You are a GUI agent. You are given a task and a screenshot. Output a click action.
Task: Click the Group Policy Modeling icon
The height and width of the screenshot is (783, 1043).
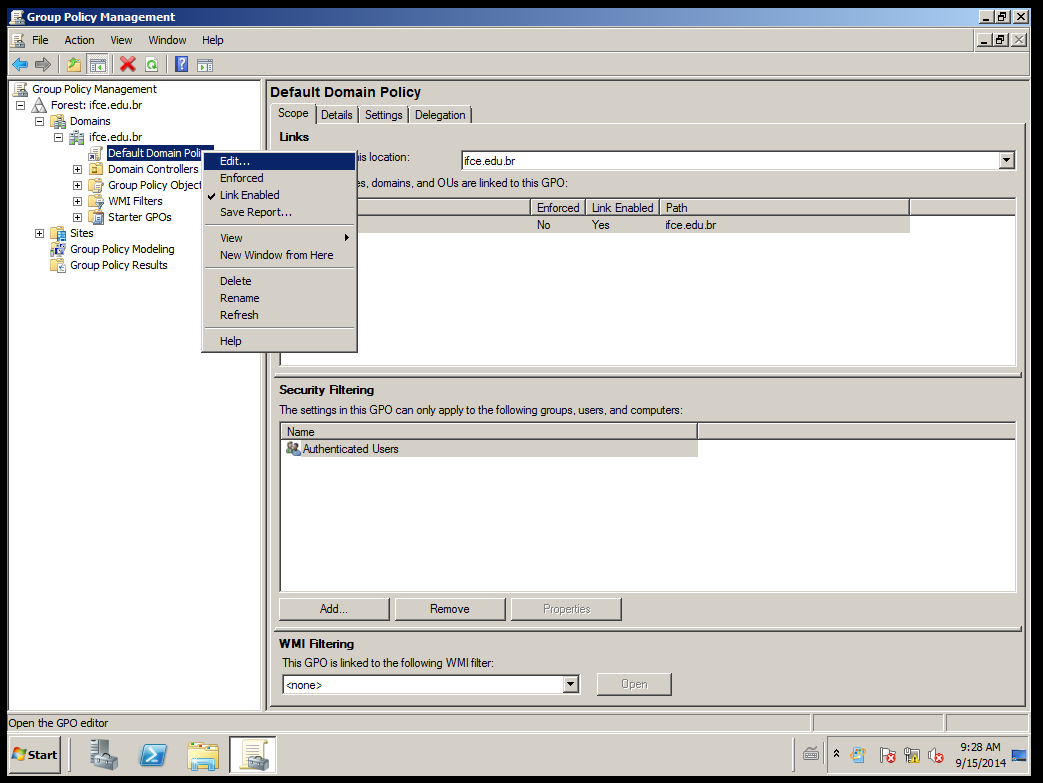point(59,249)
